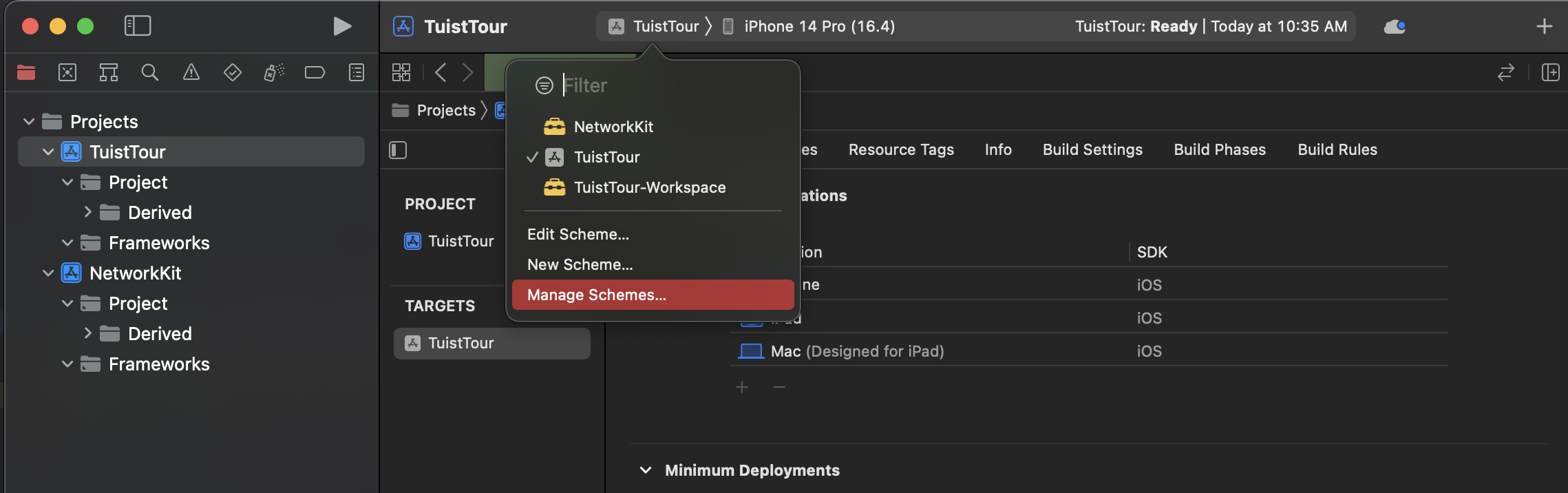Screen dimensions: 1568x493
Task: Collapse the Frameworks folder under TuistTour
Action: click(x=67, y=243)
